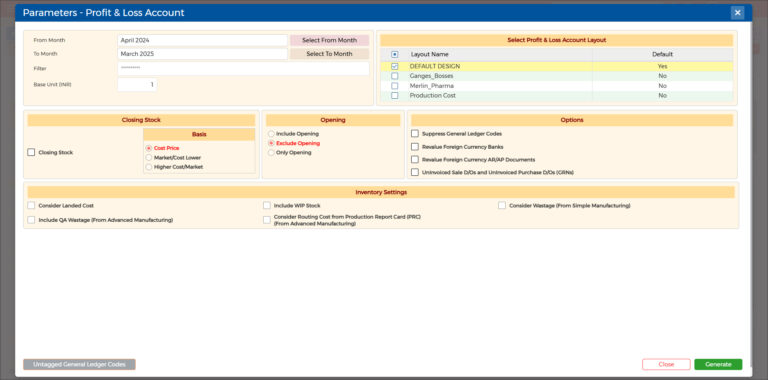The image size is (768, 380).
Task: Enable Revalue Foreign Currency AR/AP Documents
Action: click(415, 159)
